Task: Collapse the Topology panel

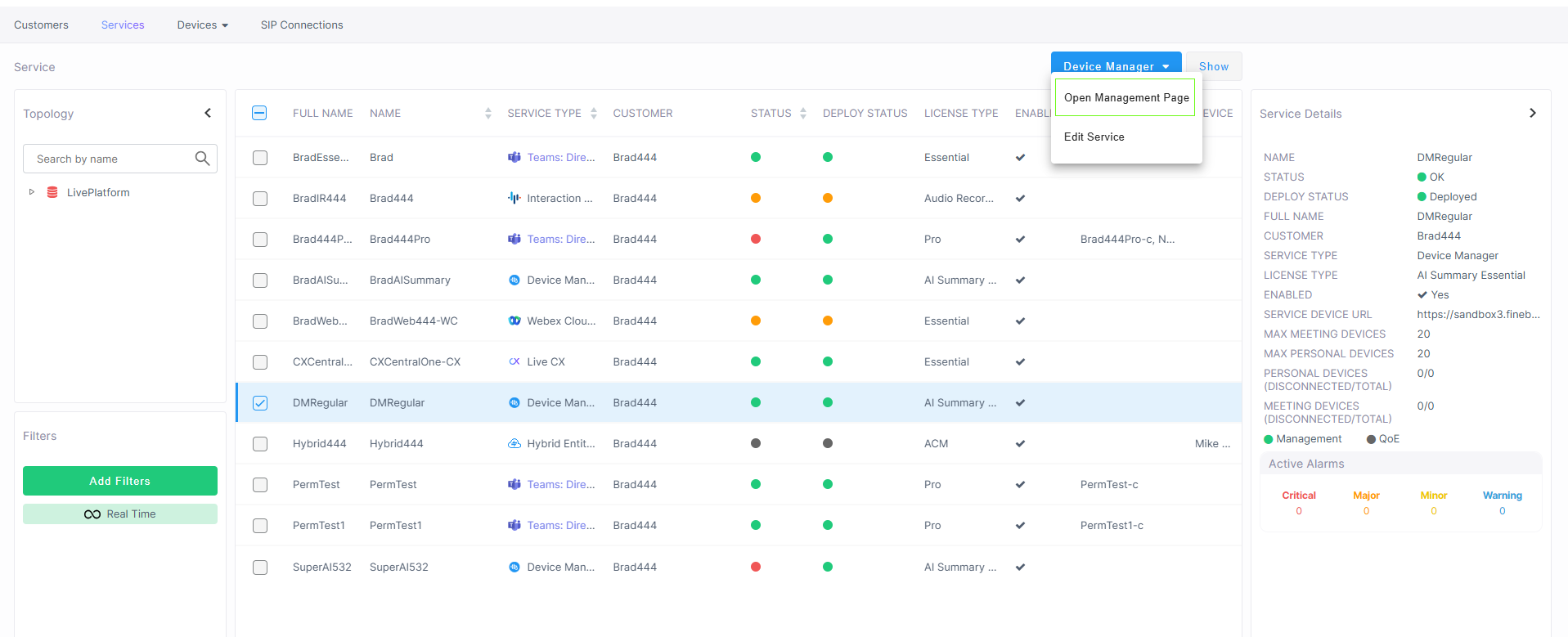Action: point(208,113)
